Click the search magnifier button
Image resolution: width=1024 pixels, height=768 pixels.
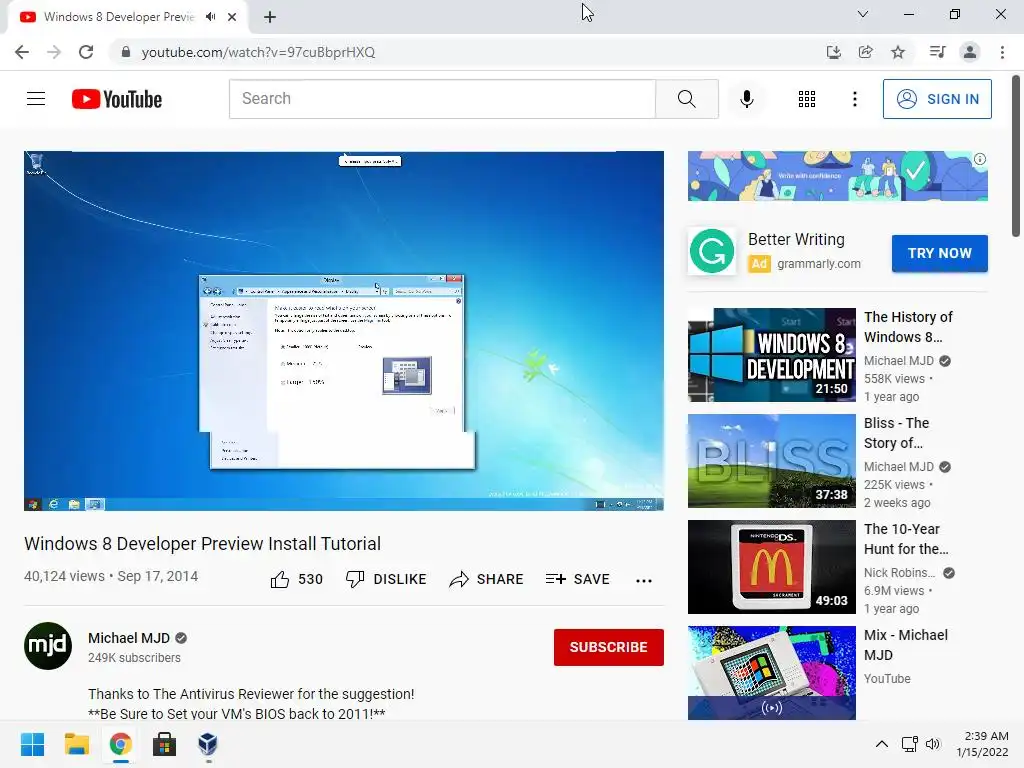686,99
